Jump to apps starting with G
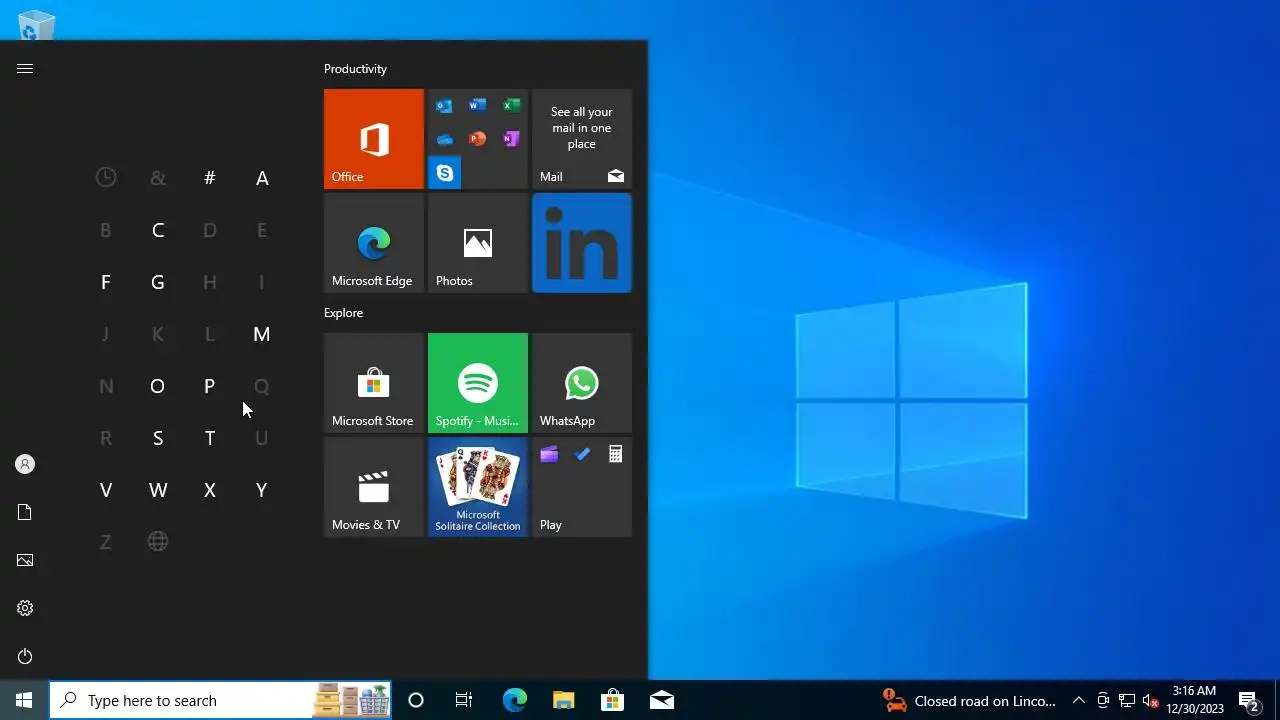This screenshot has height=720, width=1280. click(157, 282)
